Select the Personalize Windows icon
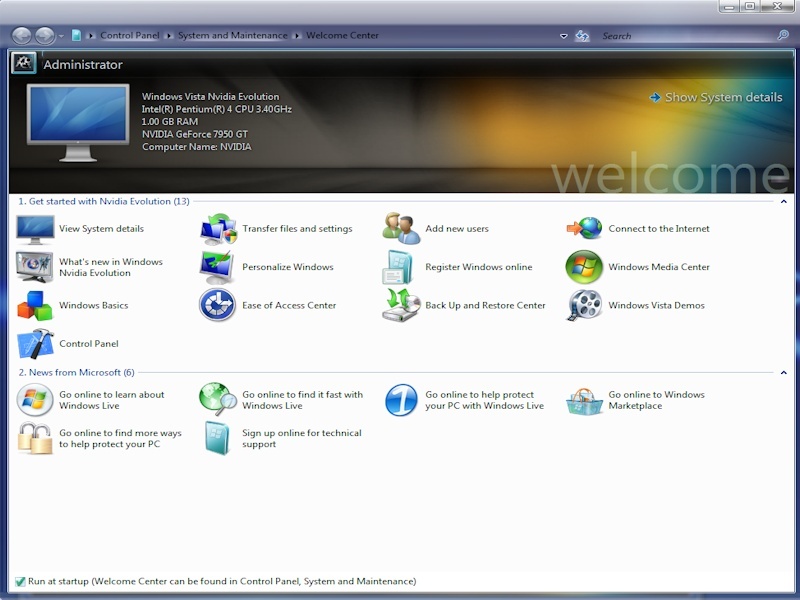The image size is (800, 600). (217, 267)
